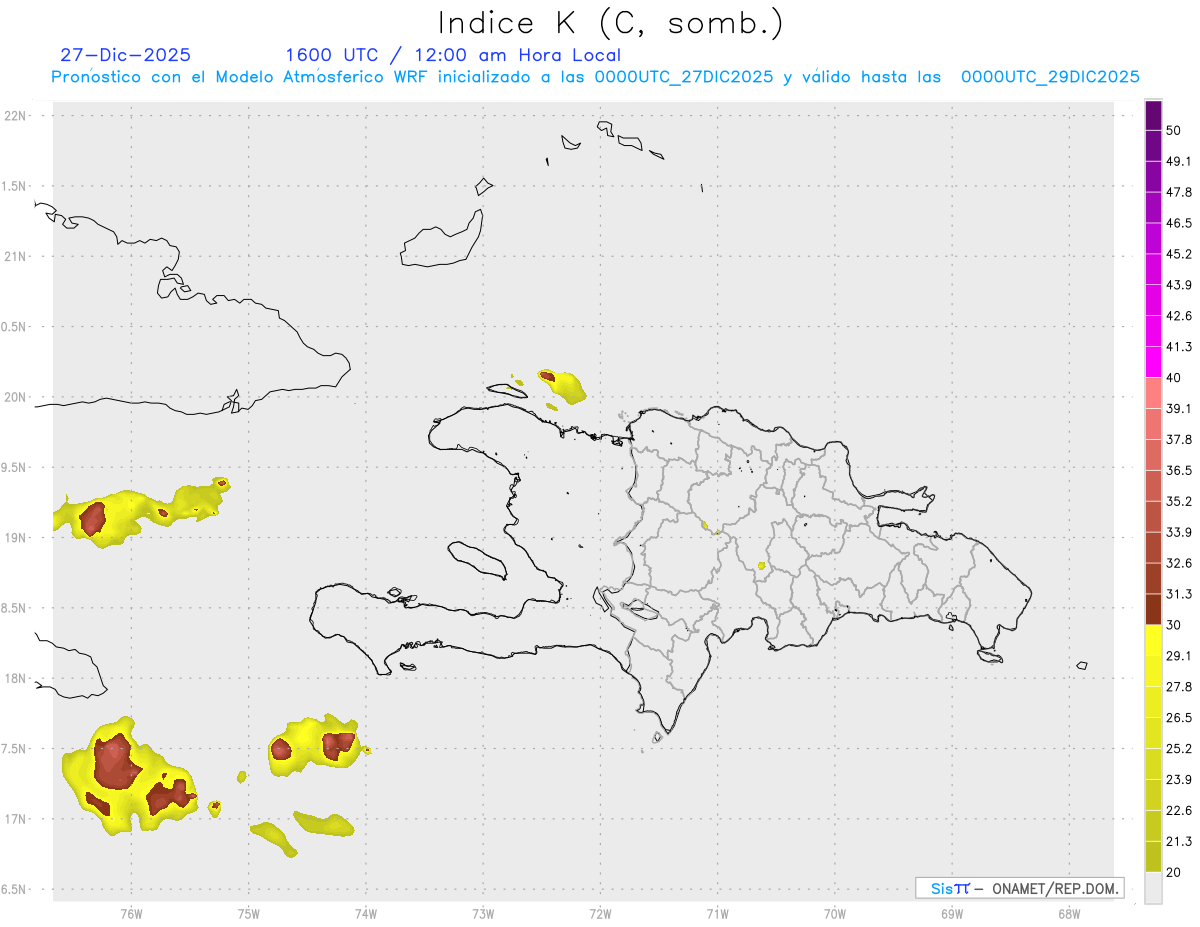Click the valid-until timestamp "0000UTC_29DIC2025"
The width and height of the screenshot is (1200, 927).
tap(1050, 77)
